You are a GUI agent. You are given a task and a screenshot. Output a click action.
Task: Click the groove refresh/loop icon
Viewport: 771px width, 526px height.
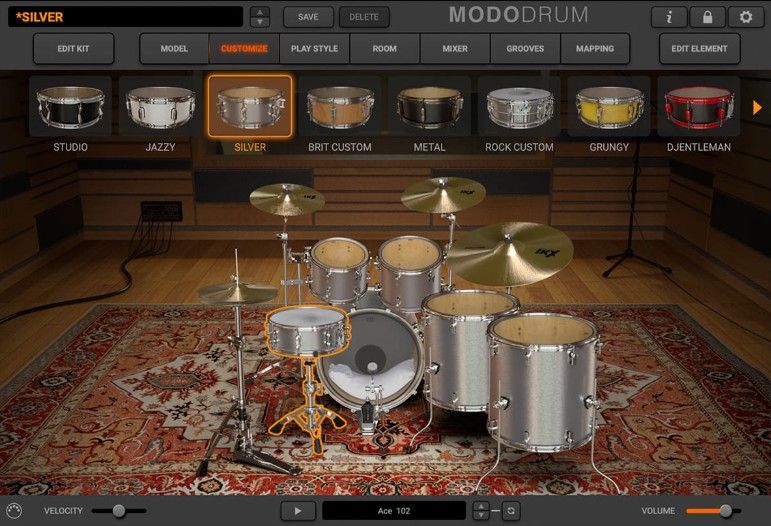click(x=512, y=510)
